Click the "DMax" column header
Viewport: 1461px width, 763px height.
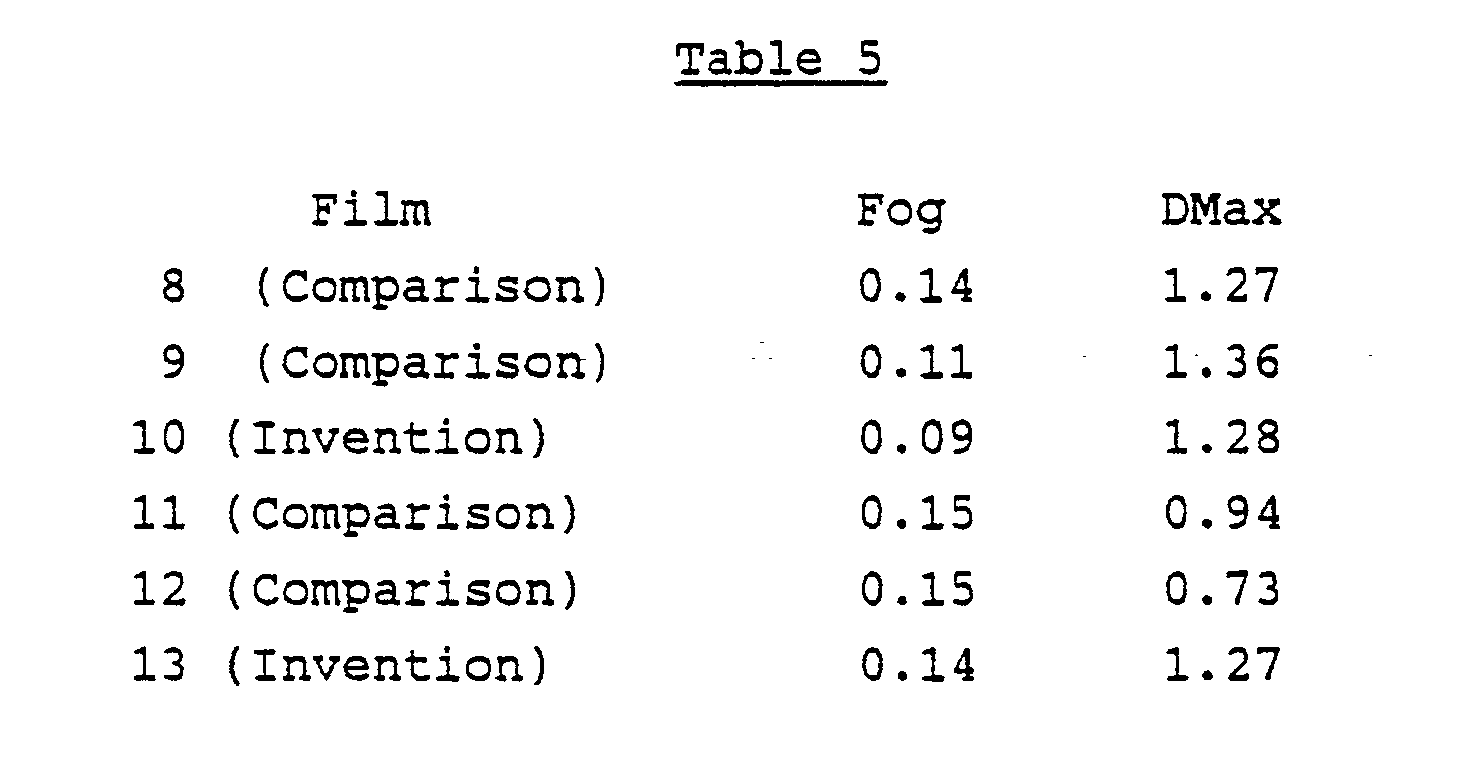(x=1221, y=212)
